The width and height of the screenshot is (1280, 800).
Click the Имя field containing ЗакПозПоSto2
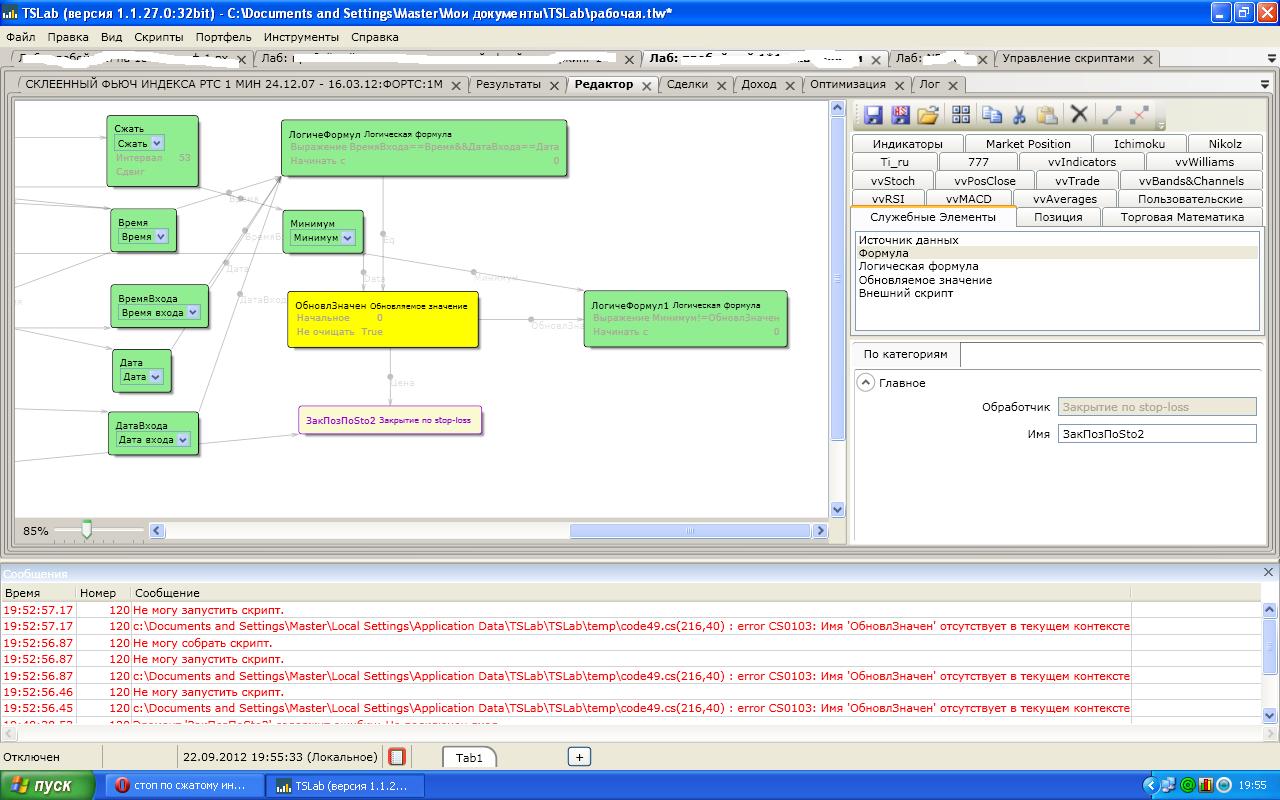tap(1156, 434)
